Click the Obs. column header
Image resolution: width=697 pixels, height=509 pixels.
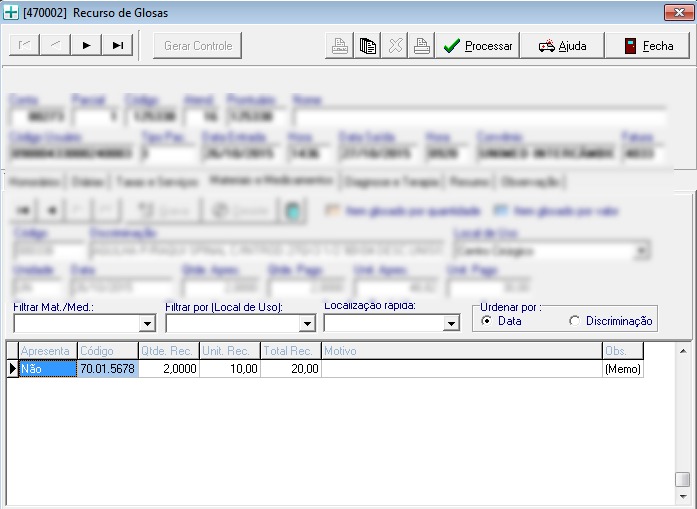(x=623, y=351)
